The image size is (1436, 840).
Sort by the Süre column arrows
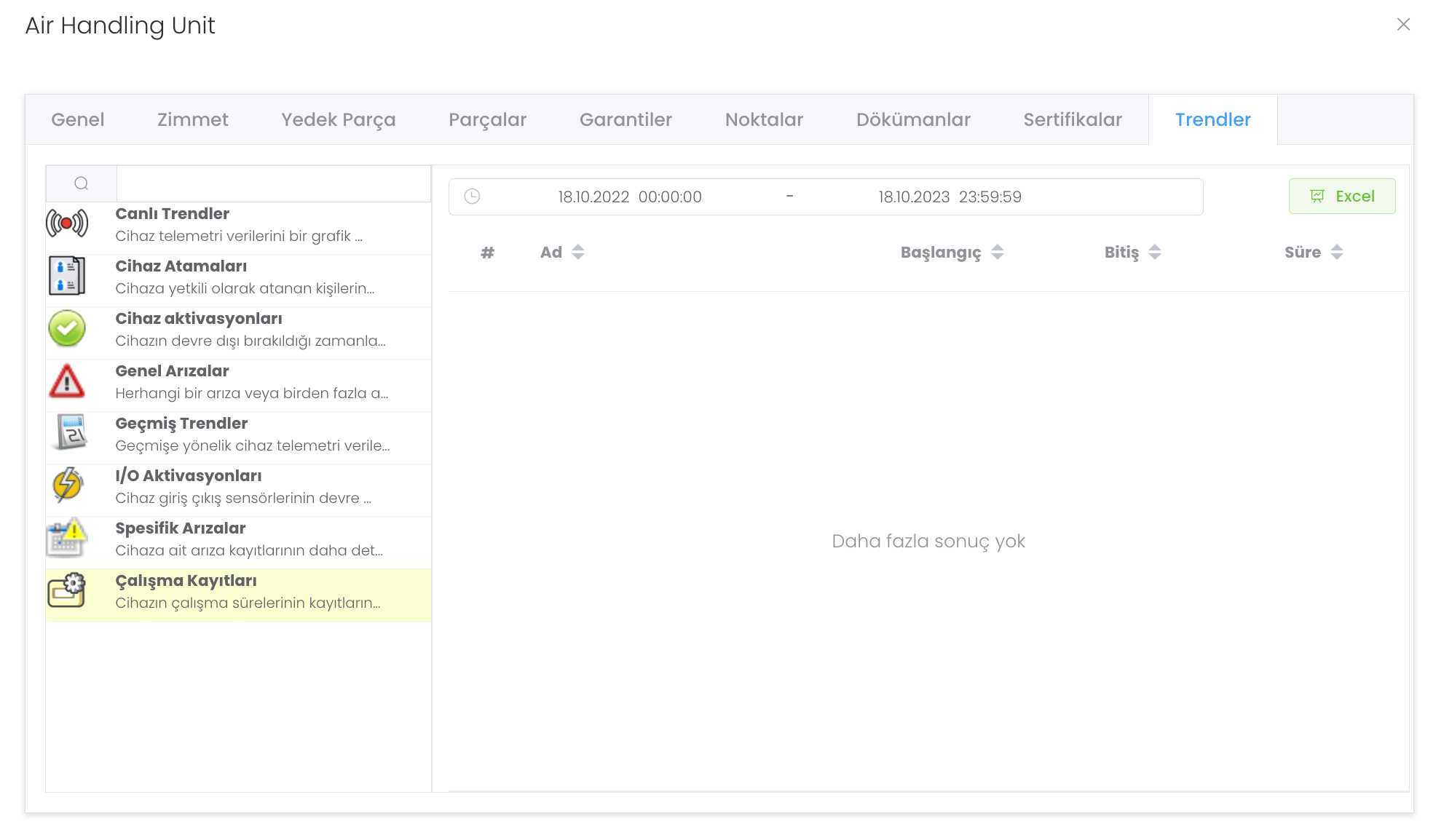coord(1336,253)
